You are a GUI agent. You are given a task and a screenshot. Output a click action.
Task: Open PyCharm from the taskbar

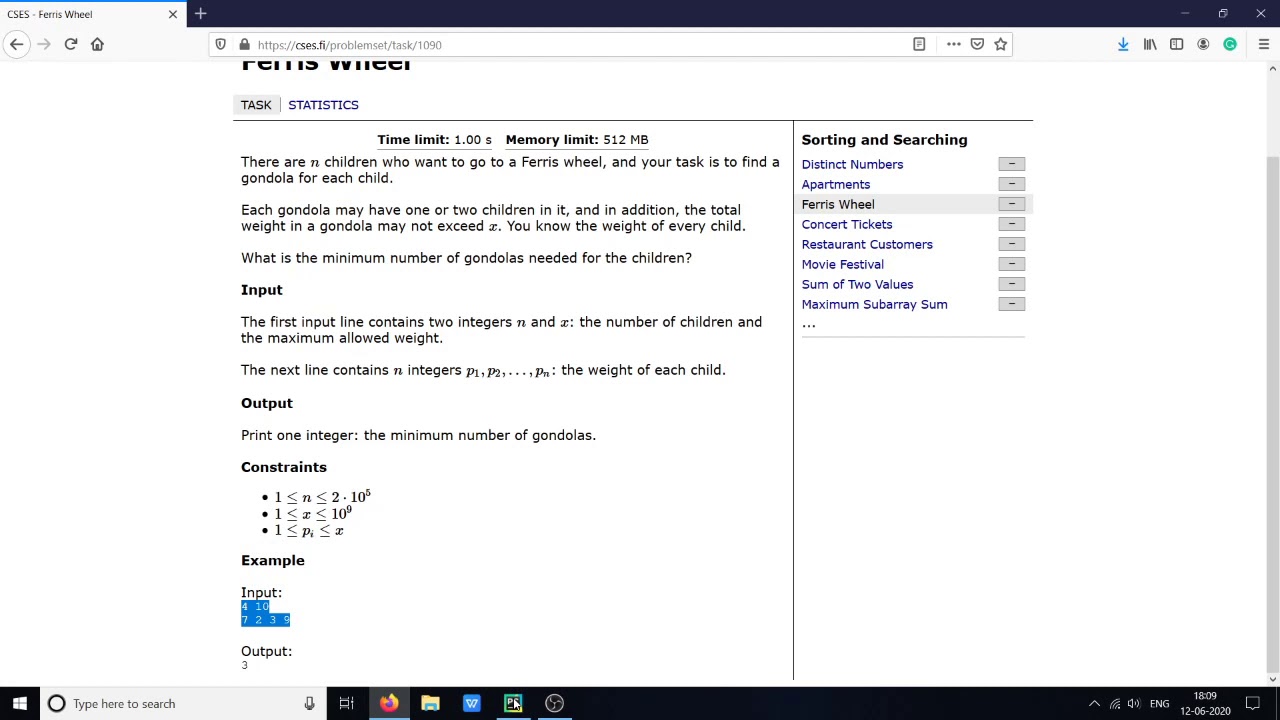click(x=513, y=703)
